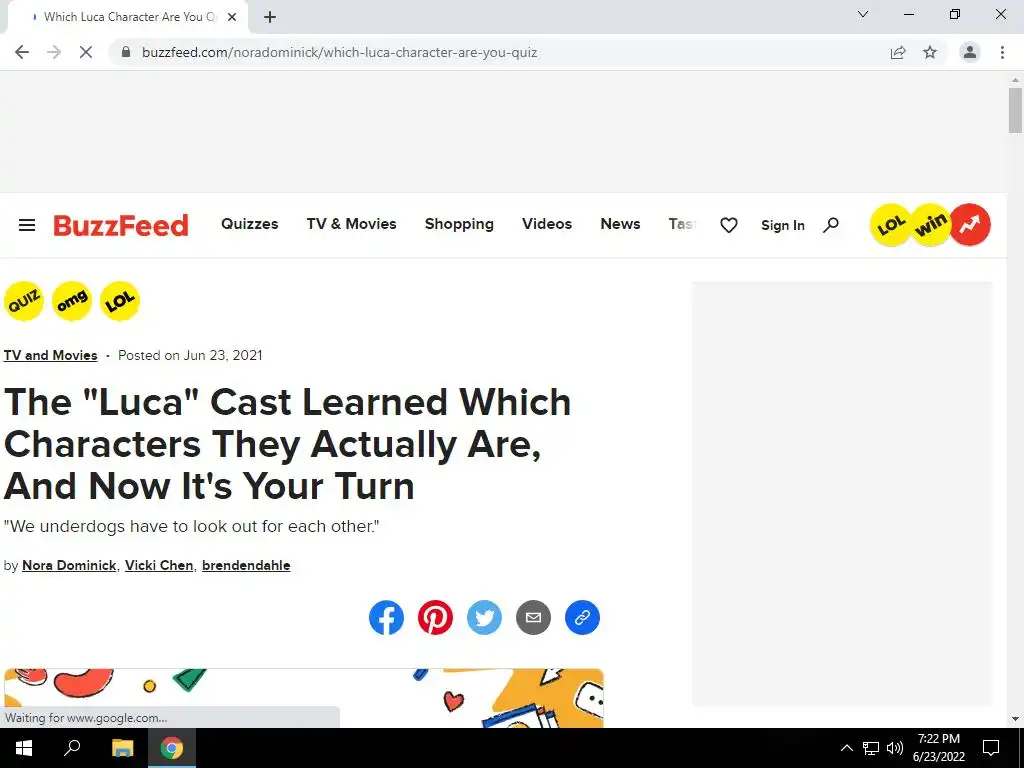Open a new browser tab
The width and height of the screenshot is (1024, 768).
pos(270,17)
